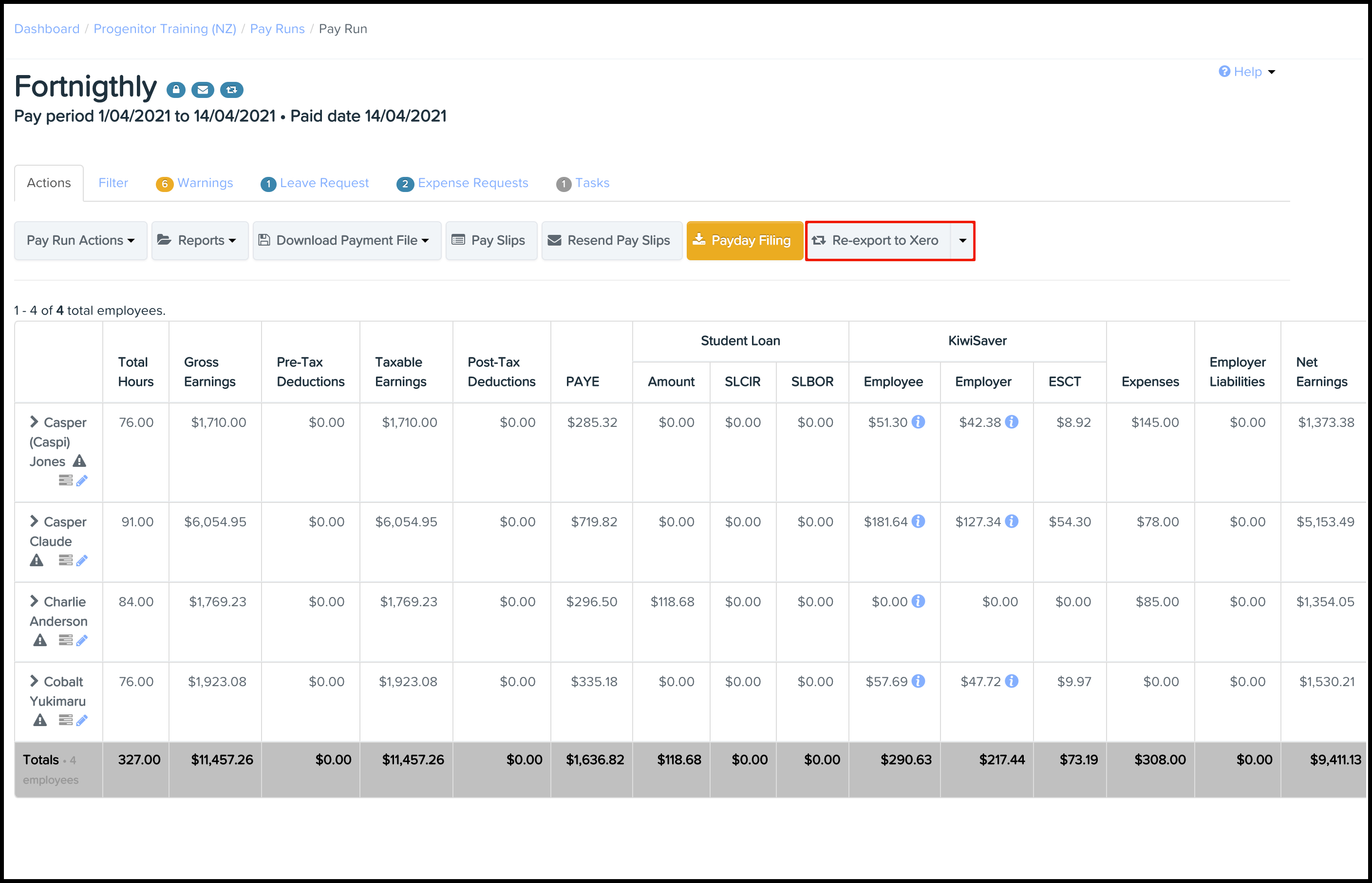The width and height of the screenshot is (1372, 883).
Task: Click the pencil edit icon for Cobalt Yukimaru
Action: tap(82, 720)
